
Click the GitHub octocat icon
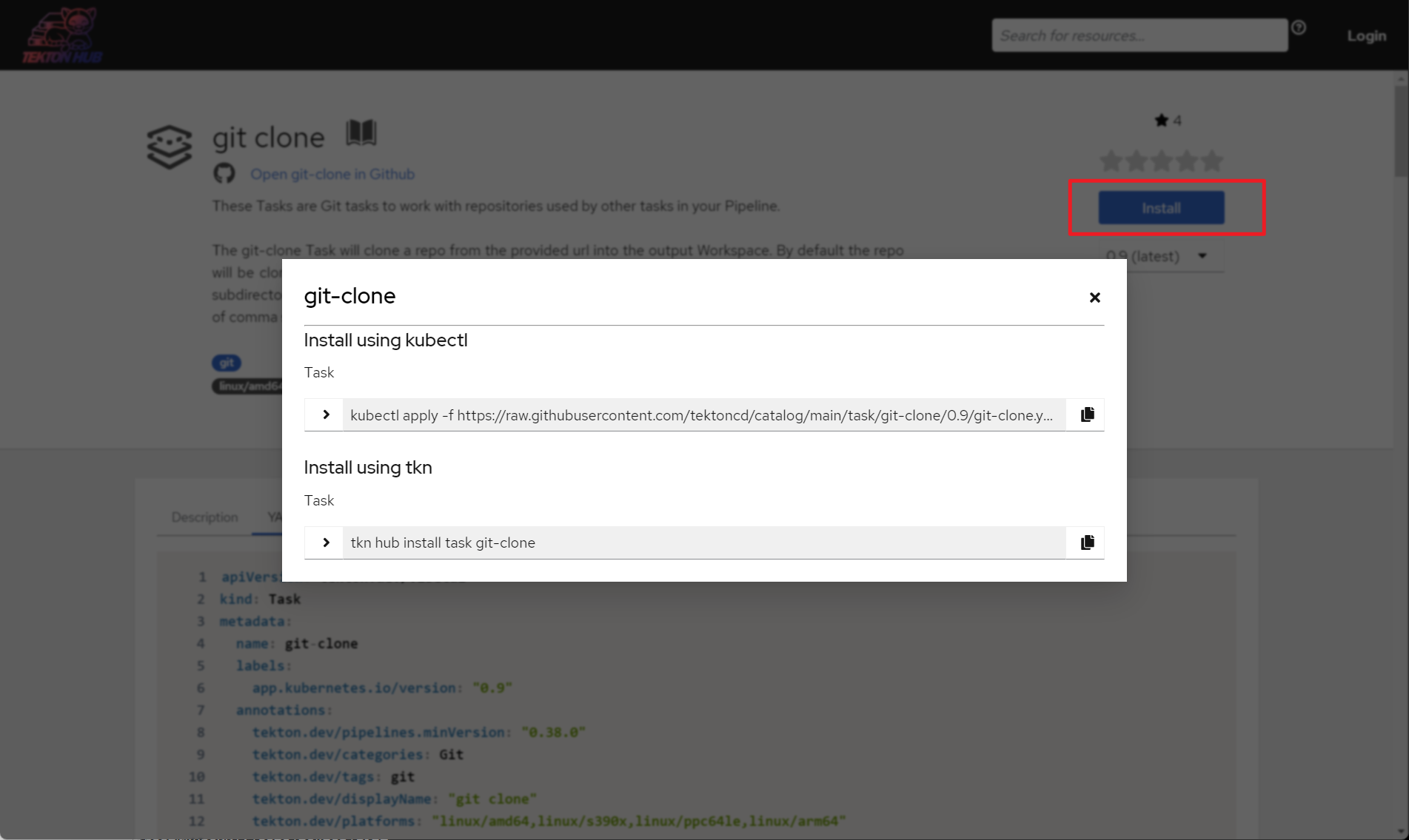224,173
